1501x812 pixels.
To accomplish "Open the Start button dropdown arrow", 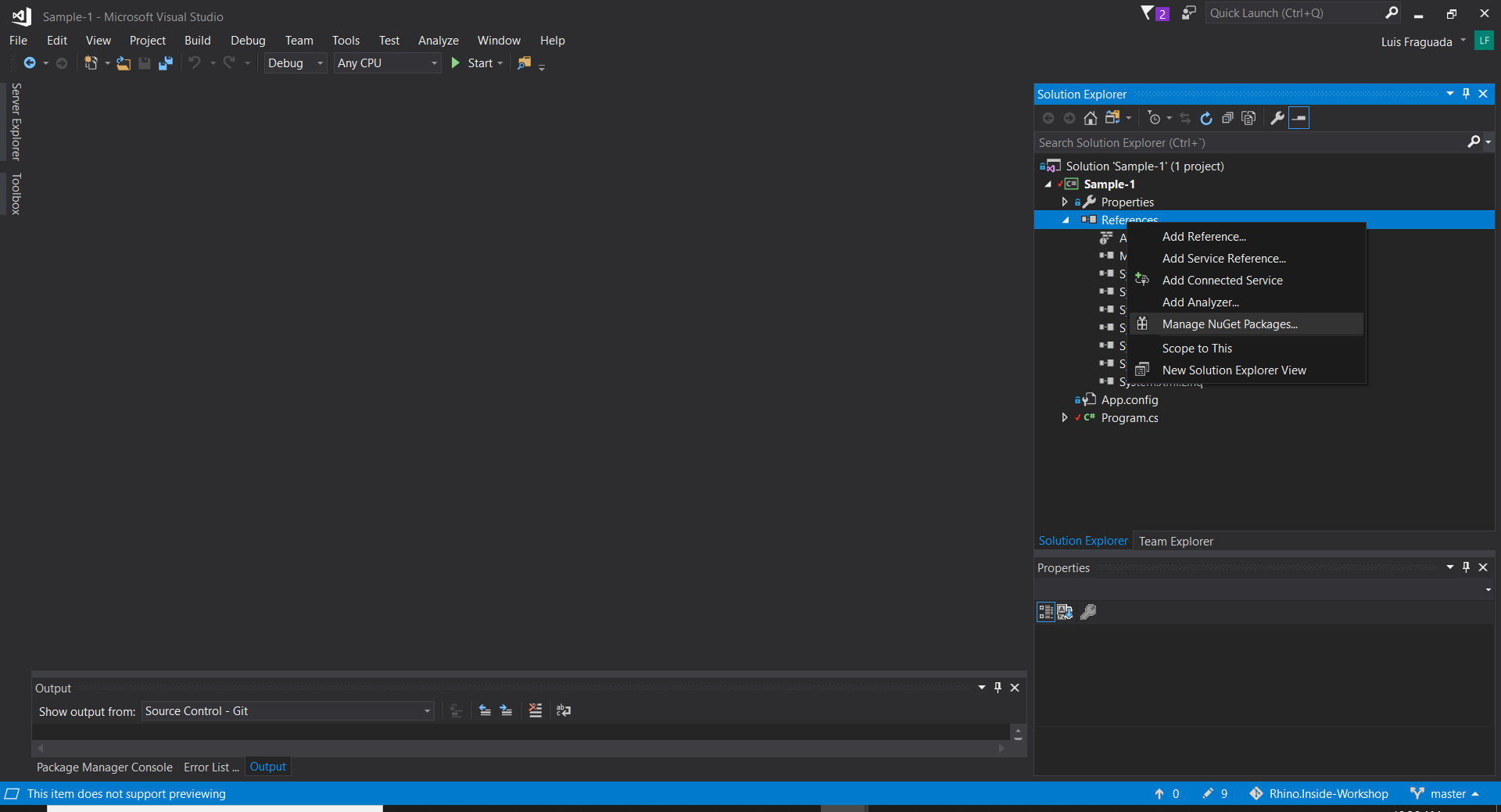I will tap(500, 63).
